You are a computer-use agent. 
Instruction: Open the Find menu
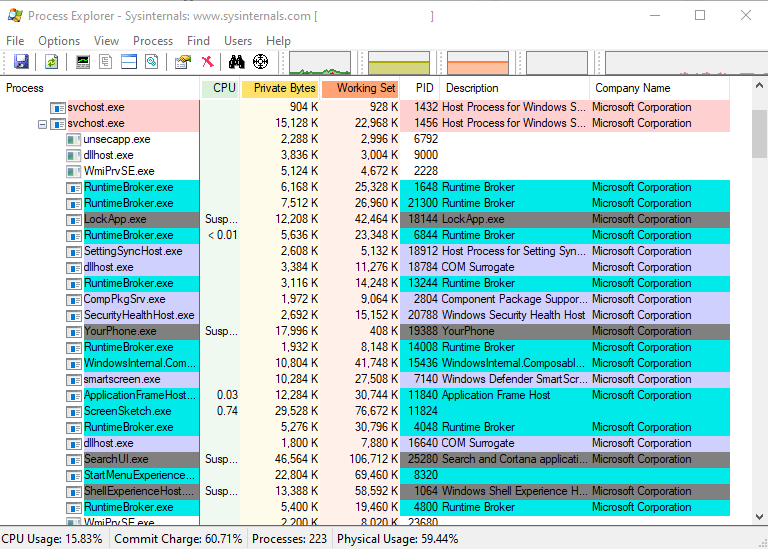198,41
